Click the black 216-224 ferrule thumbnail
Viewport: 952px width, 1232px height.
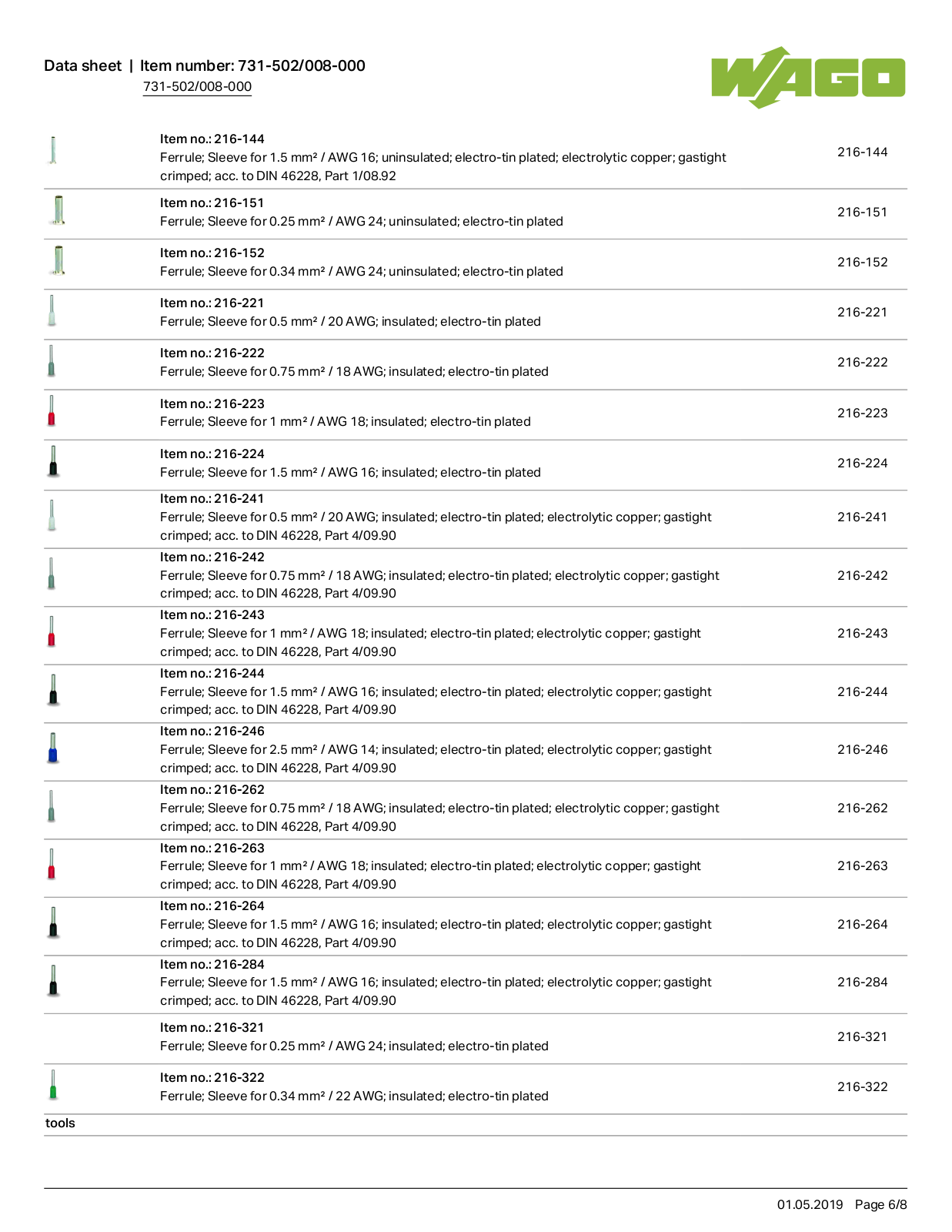pyautogui.click(x=53, y=461)
